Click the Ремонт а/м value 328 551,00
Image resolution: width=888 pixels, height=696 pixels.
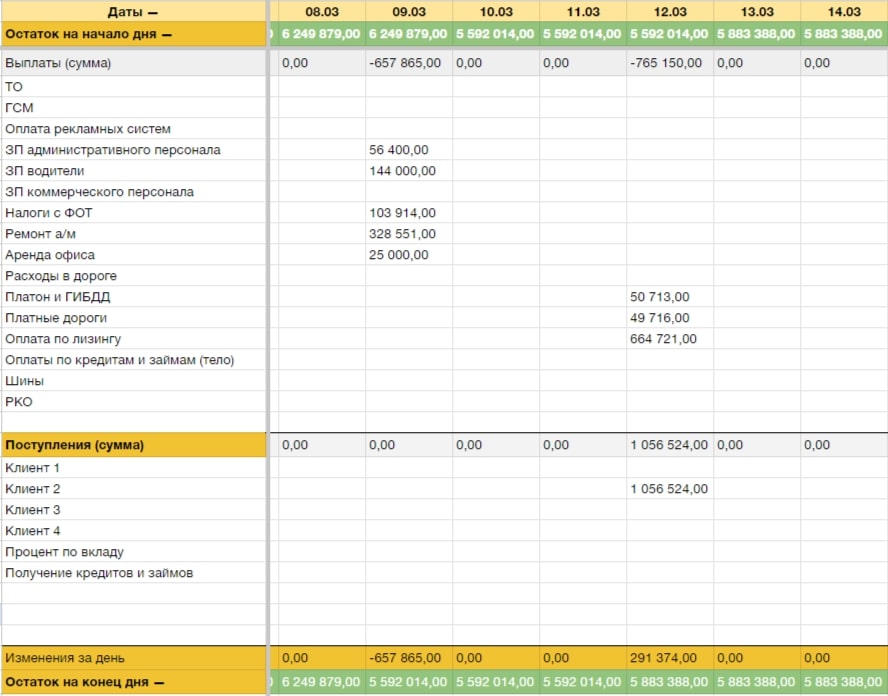click(x=402, y=234)
